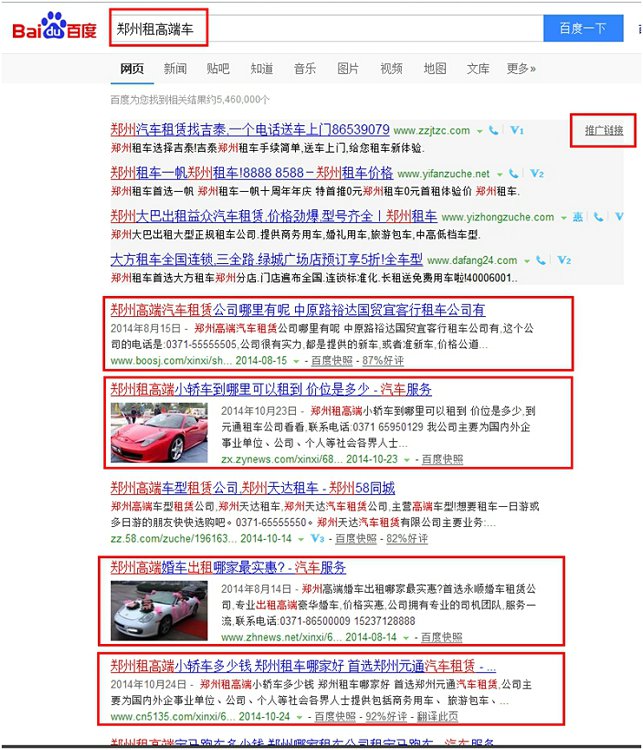
Task: Click the Baidu logo
Action: [x=54, y=26]
